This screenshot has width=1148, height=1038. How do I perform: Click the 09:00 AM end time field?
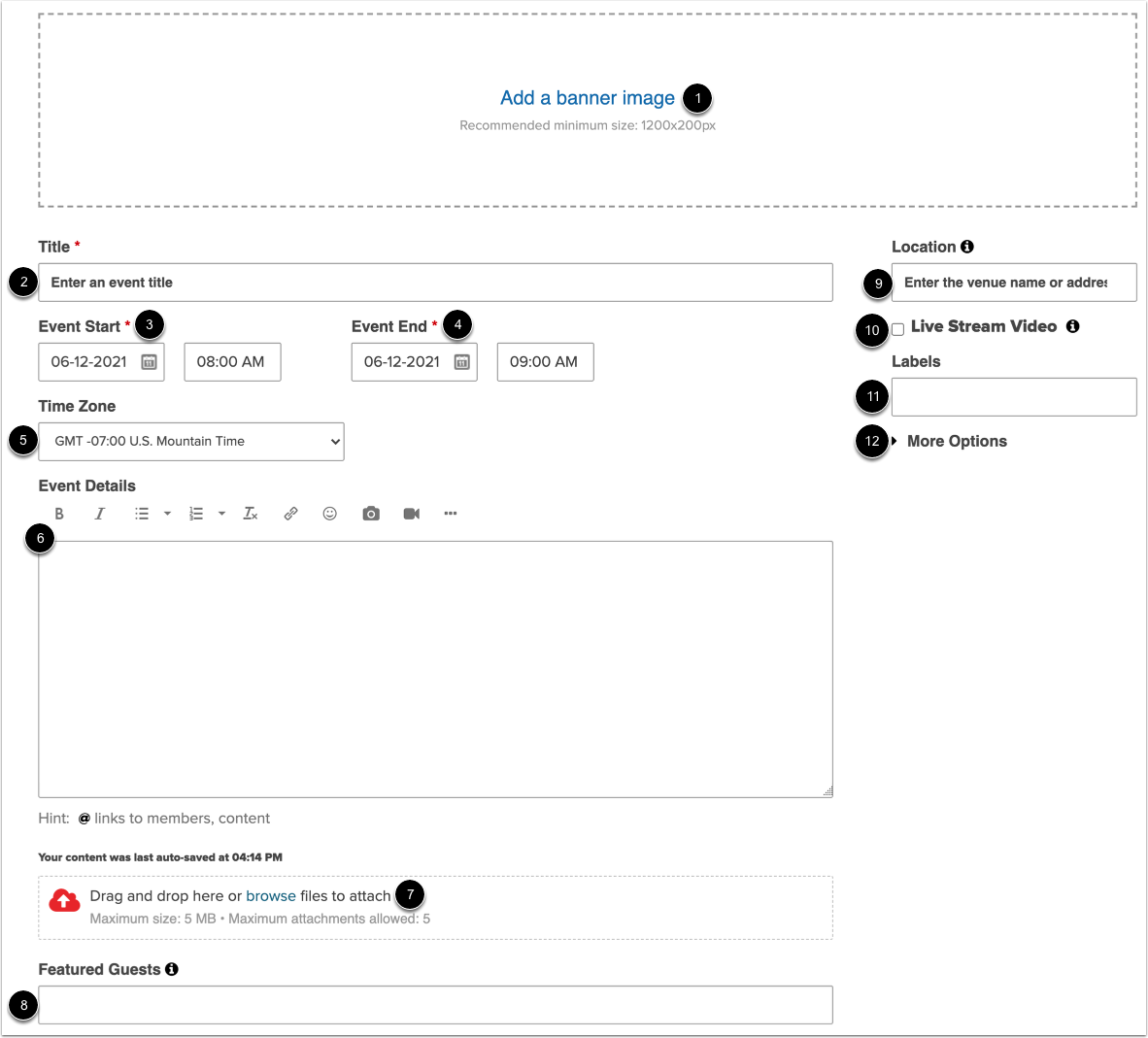click(x=546, y=362)
